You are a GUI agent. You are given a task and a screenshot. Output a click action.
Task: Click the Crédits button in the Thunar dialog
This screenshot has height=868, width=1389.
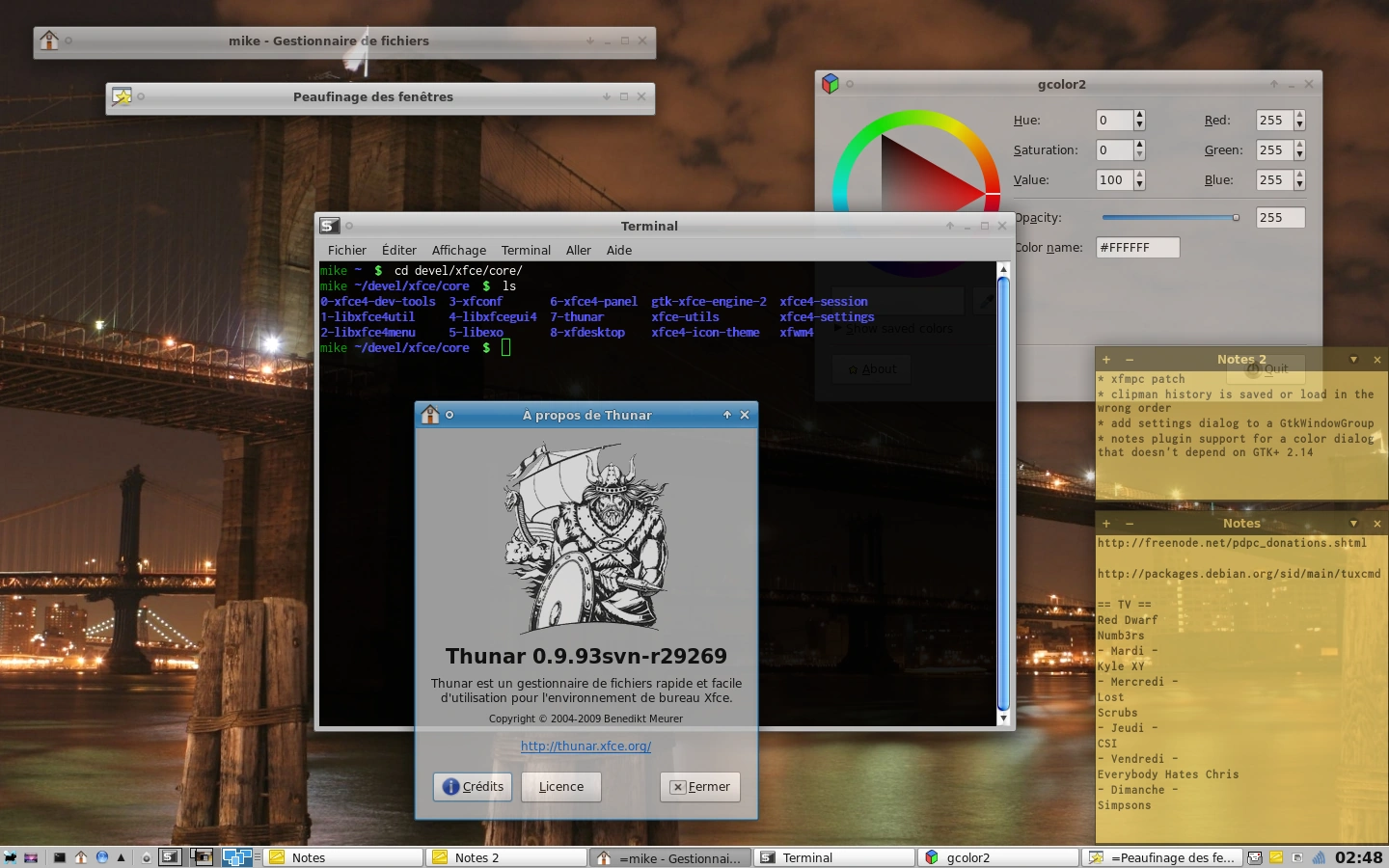point(472,786)
